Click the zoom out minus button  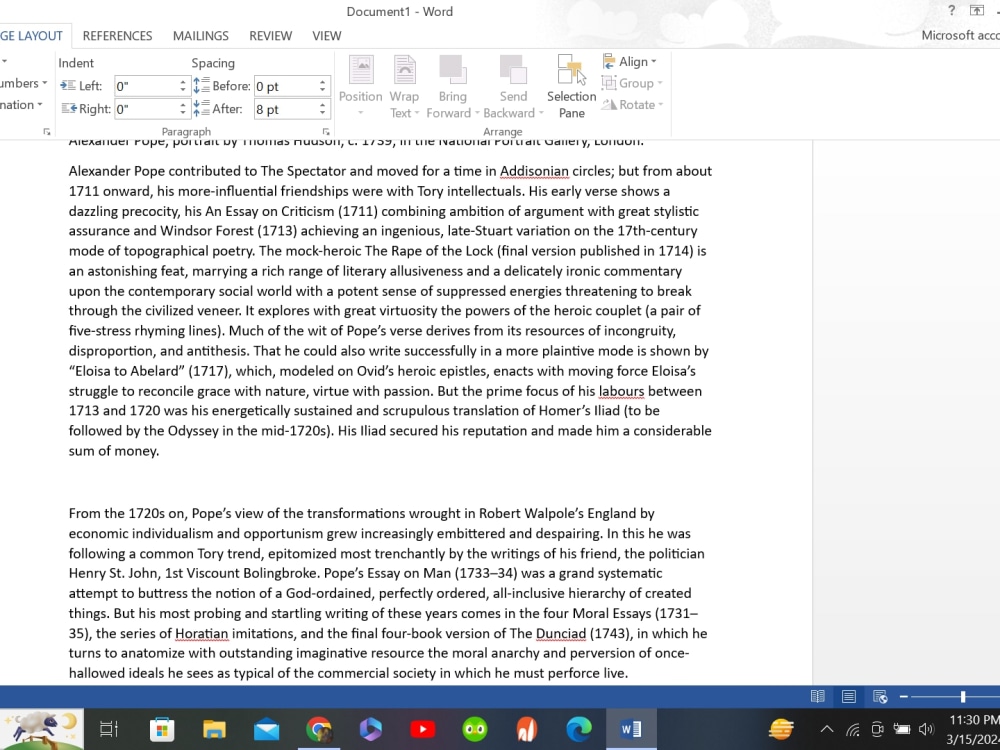pos(904,696)
